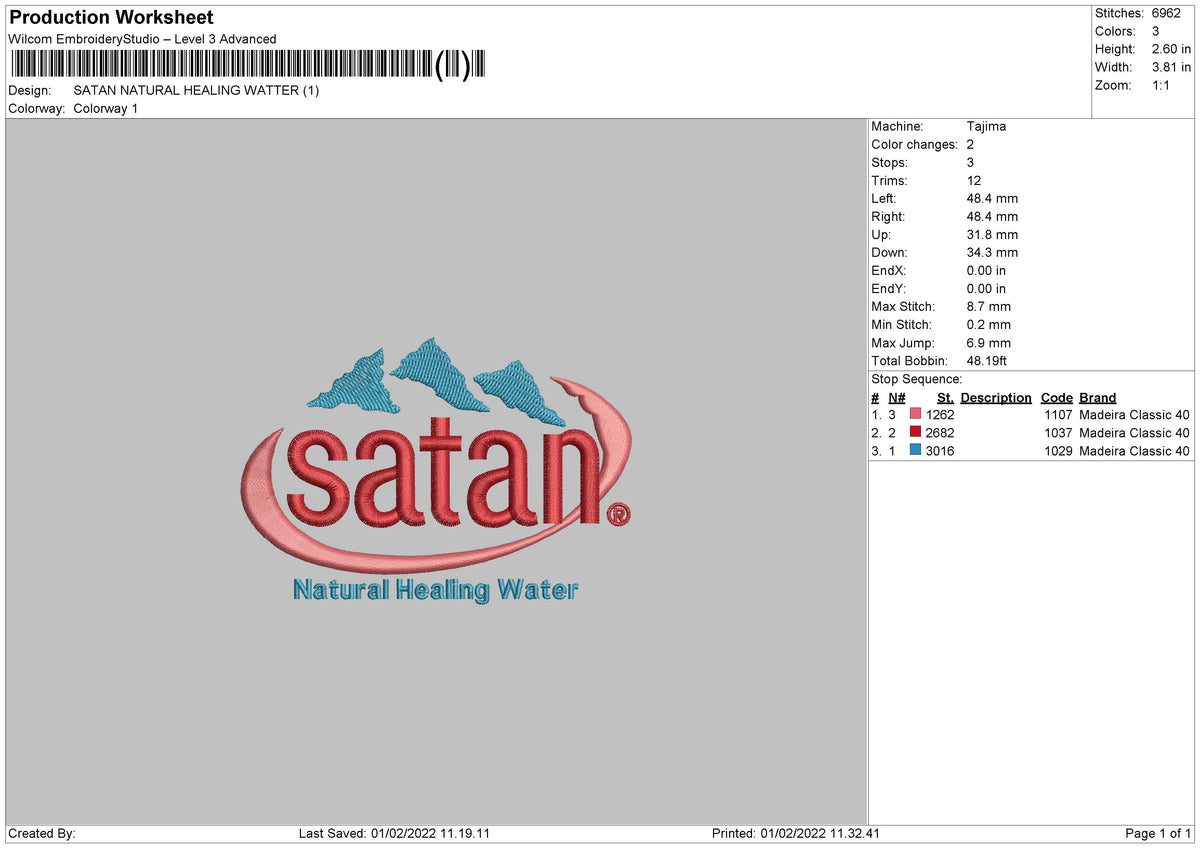Click 'Madeira Classic 40' in row 1107

click(1134, 415)
